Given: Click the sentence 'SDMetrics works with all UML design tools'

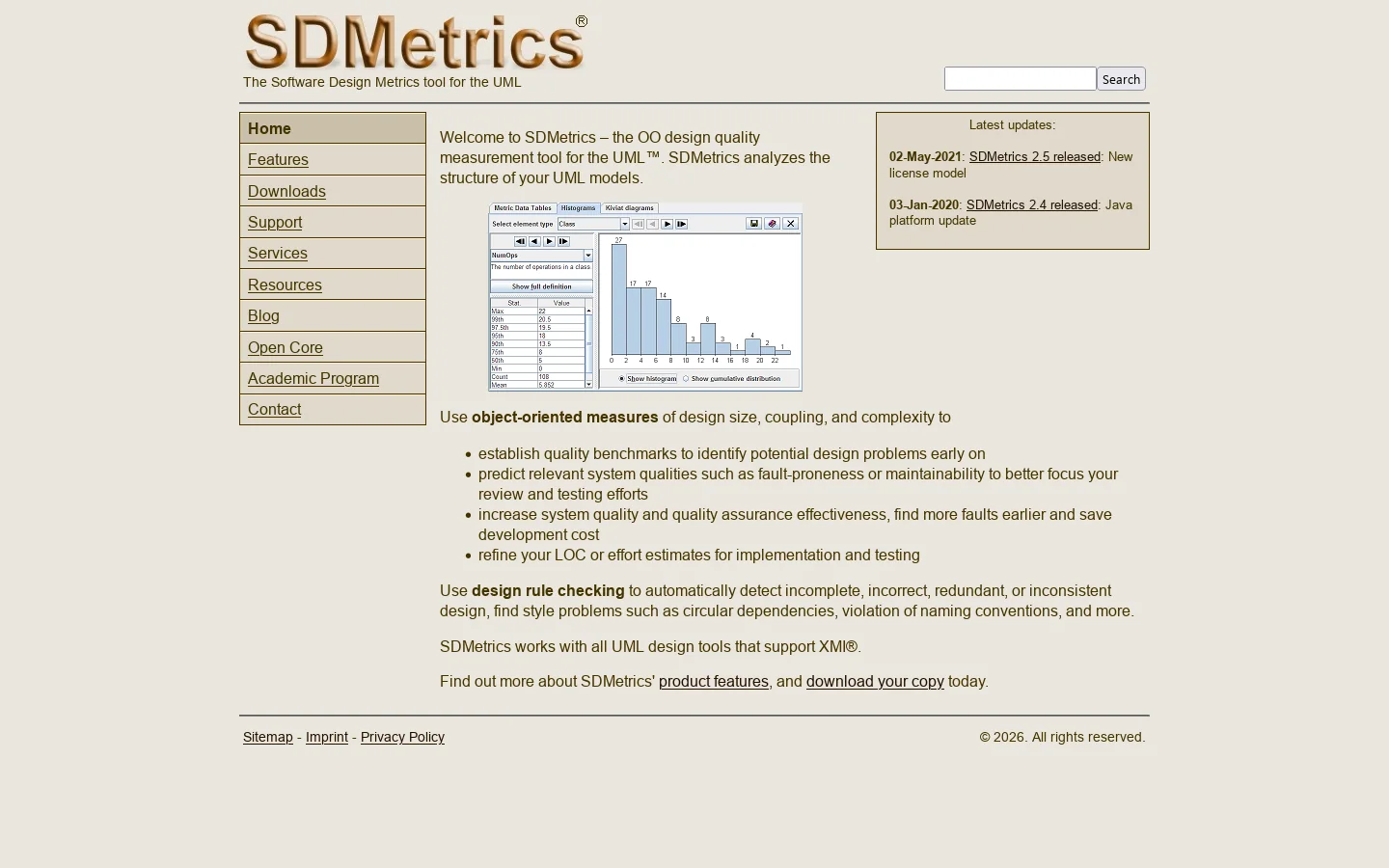Looking at the screenshot, I should point(650,647).
